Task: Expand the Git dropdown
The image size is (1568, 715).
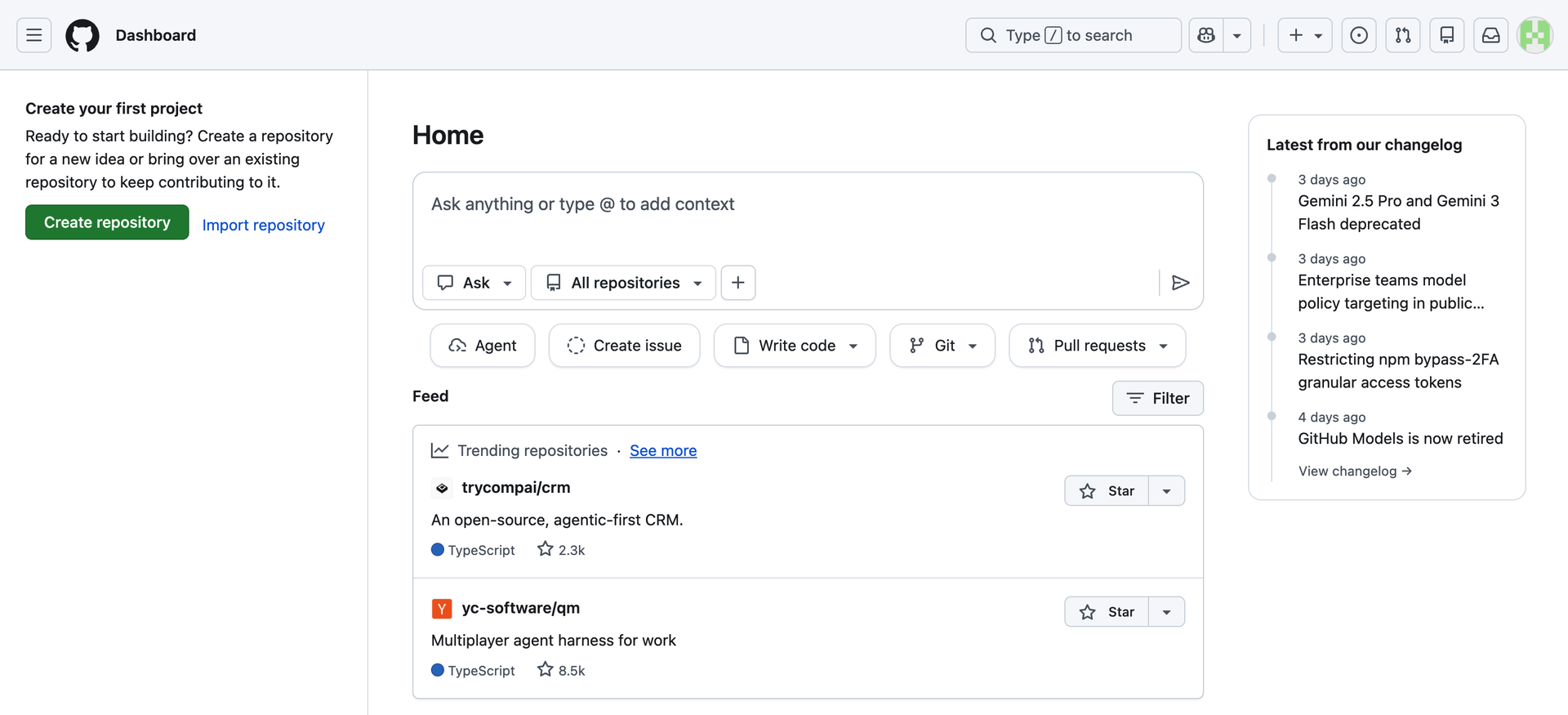Action: [942, 346]
